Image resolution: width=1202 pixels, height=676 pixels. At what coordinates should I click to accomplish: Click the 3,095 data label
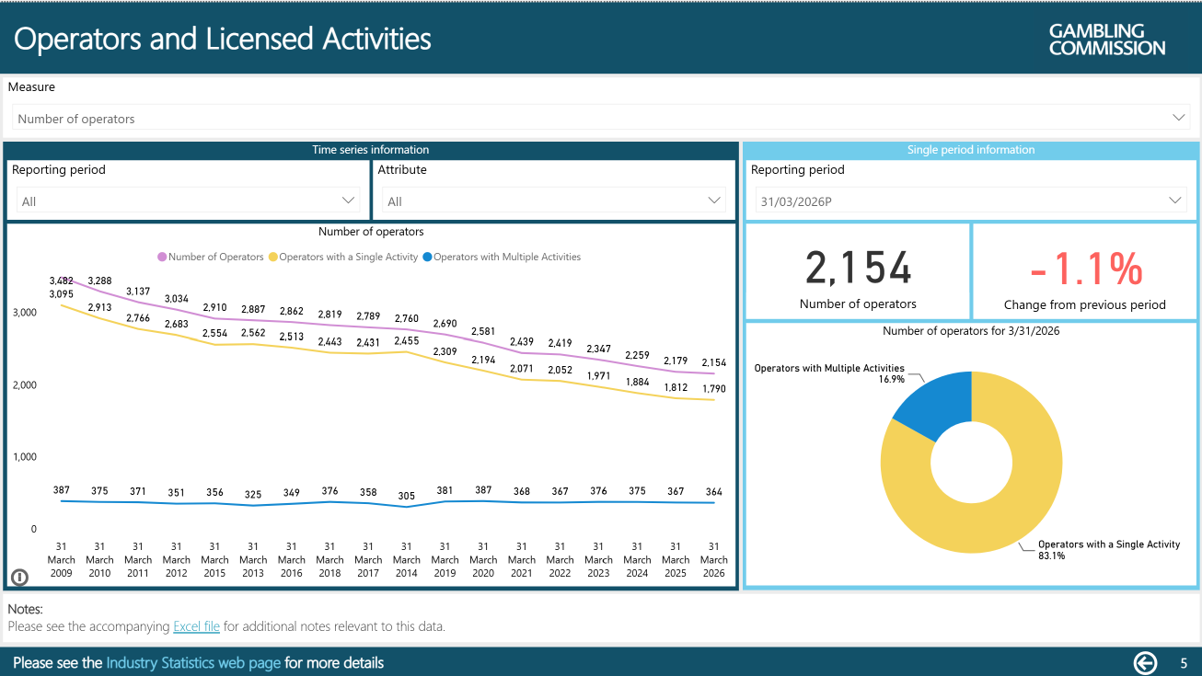pyautogui.click(x=61, y=294)
